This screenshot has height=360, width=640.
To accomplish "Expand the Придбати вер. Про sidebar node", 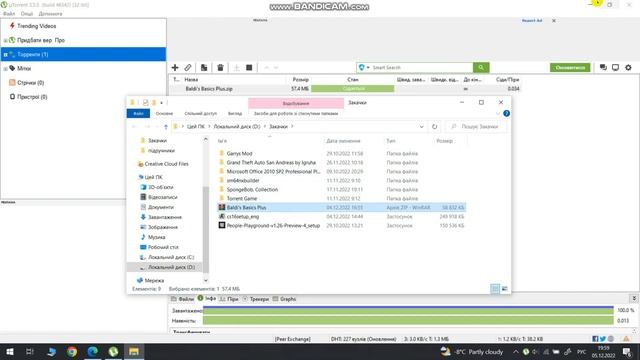I will (x=5, y=40).
